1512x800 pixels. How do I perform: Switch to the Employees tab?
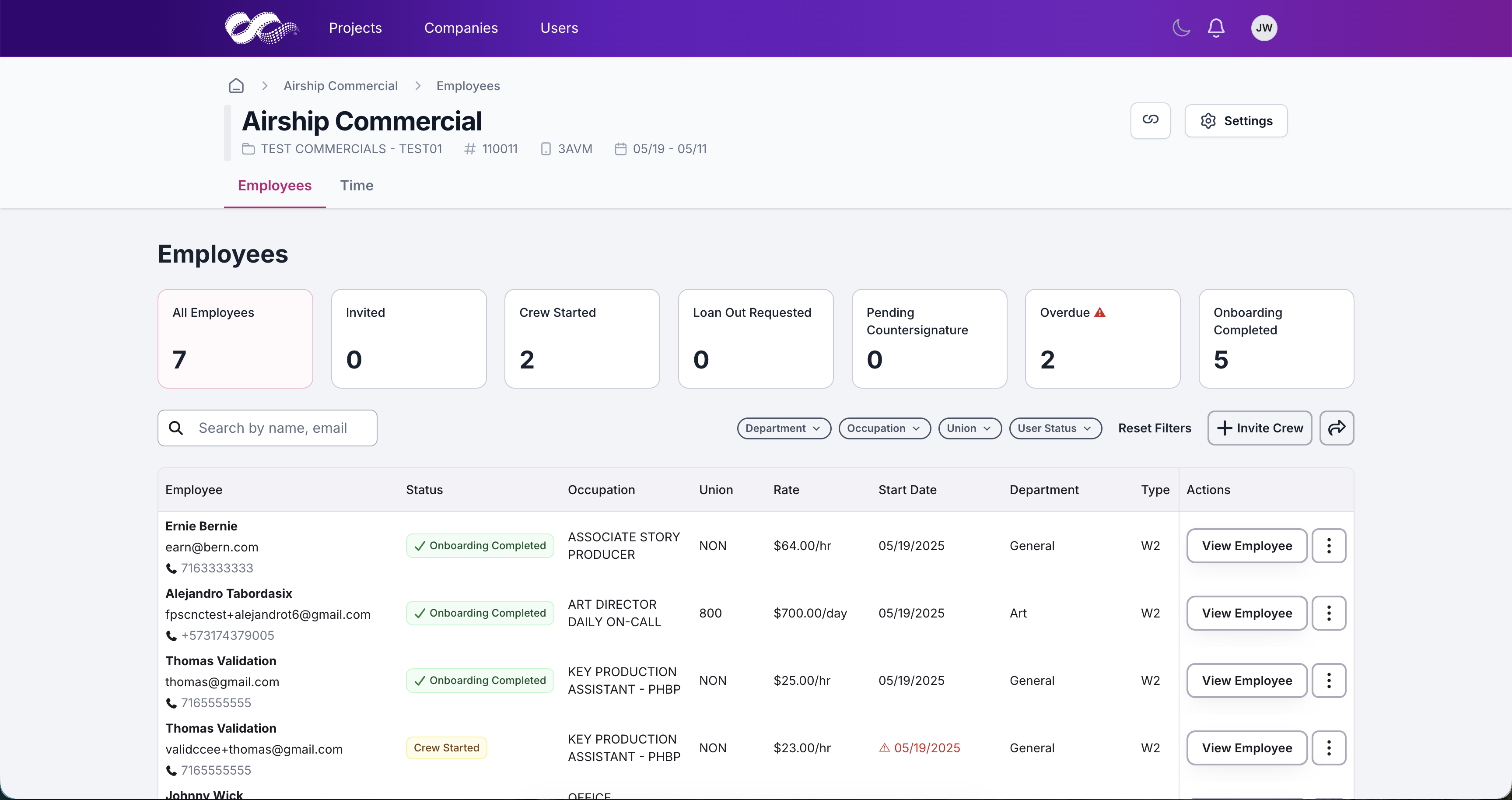click(x=275, y=186)
